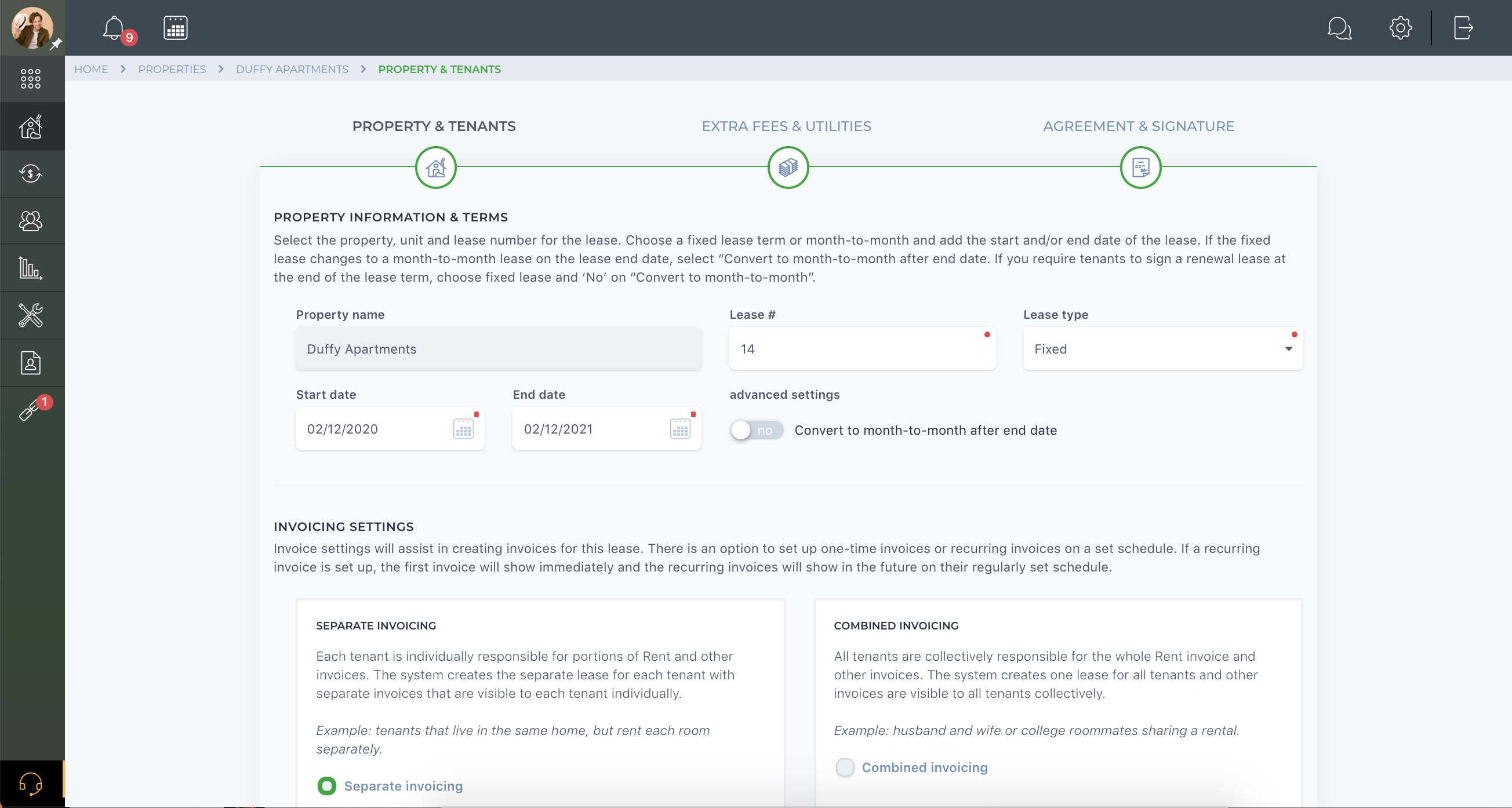The height and width of the screenshot is (808, 1512).
Task: Open the maintenance tools icon in sidebar
Action: point(31,315)
